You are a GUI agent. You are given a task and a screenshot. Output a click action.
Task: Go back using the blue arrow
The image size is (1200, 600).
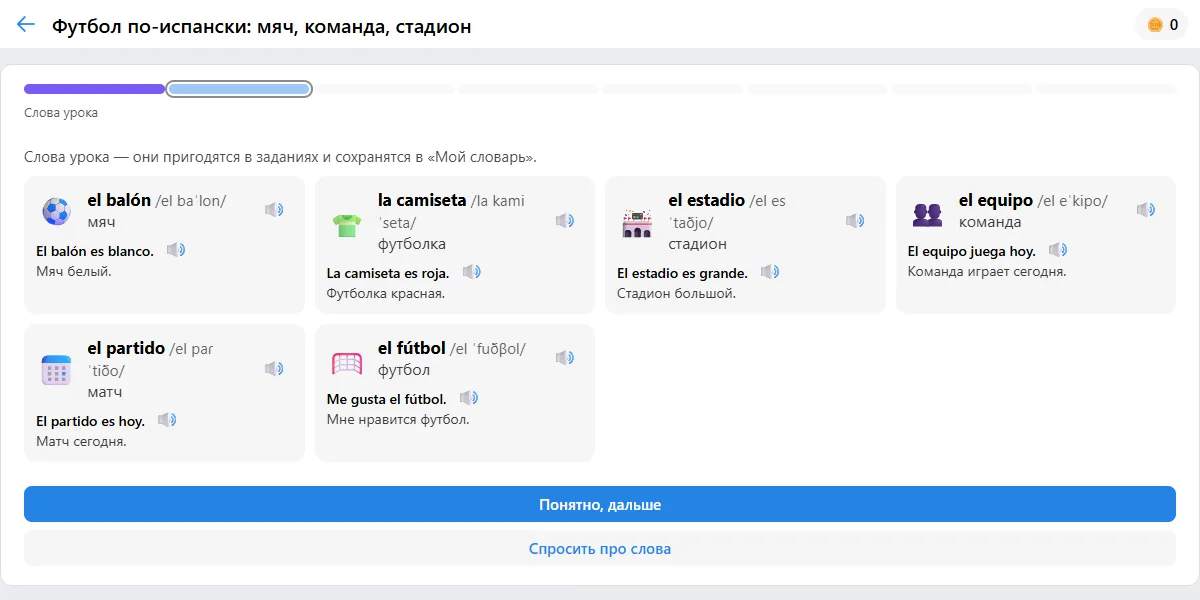(x=26, y=25)
